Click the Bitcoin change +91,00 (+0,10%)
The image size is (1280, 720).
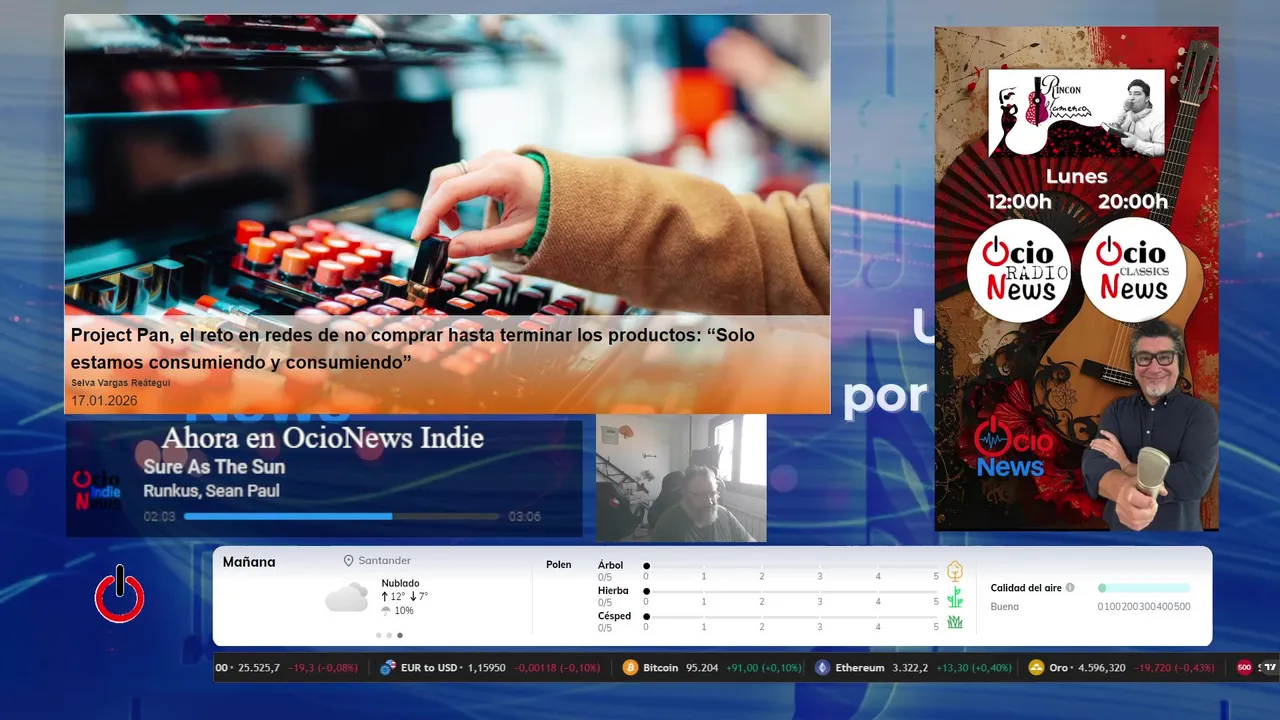point(764,668)
